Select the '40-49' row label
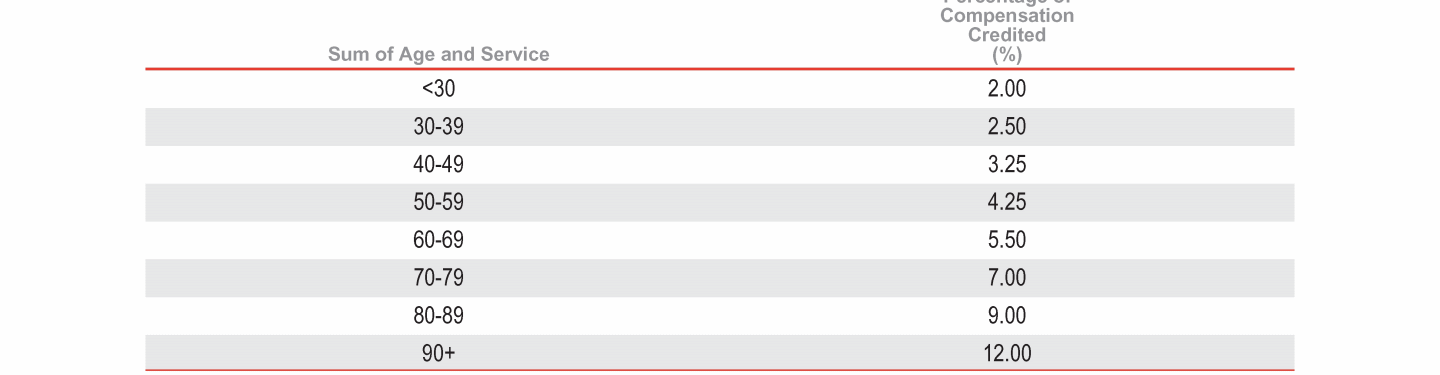 pos(438,165)
